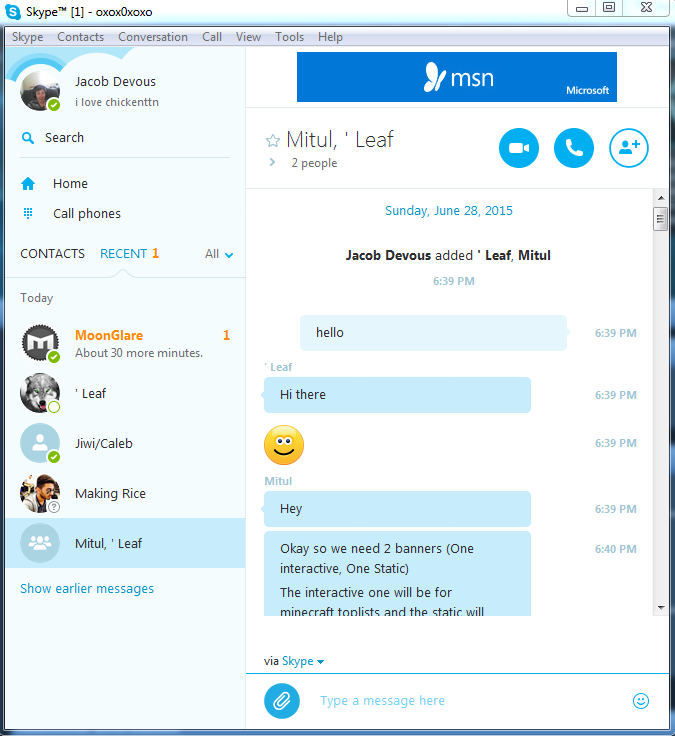Click the search magnifier icon
This screenshot has width=675, height=736.
pyautogui.click(x=28, y=138)
